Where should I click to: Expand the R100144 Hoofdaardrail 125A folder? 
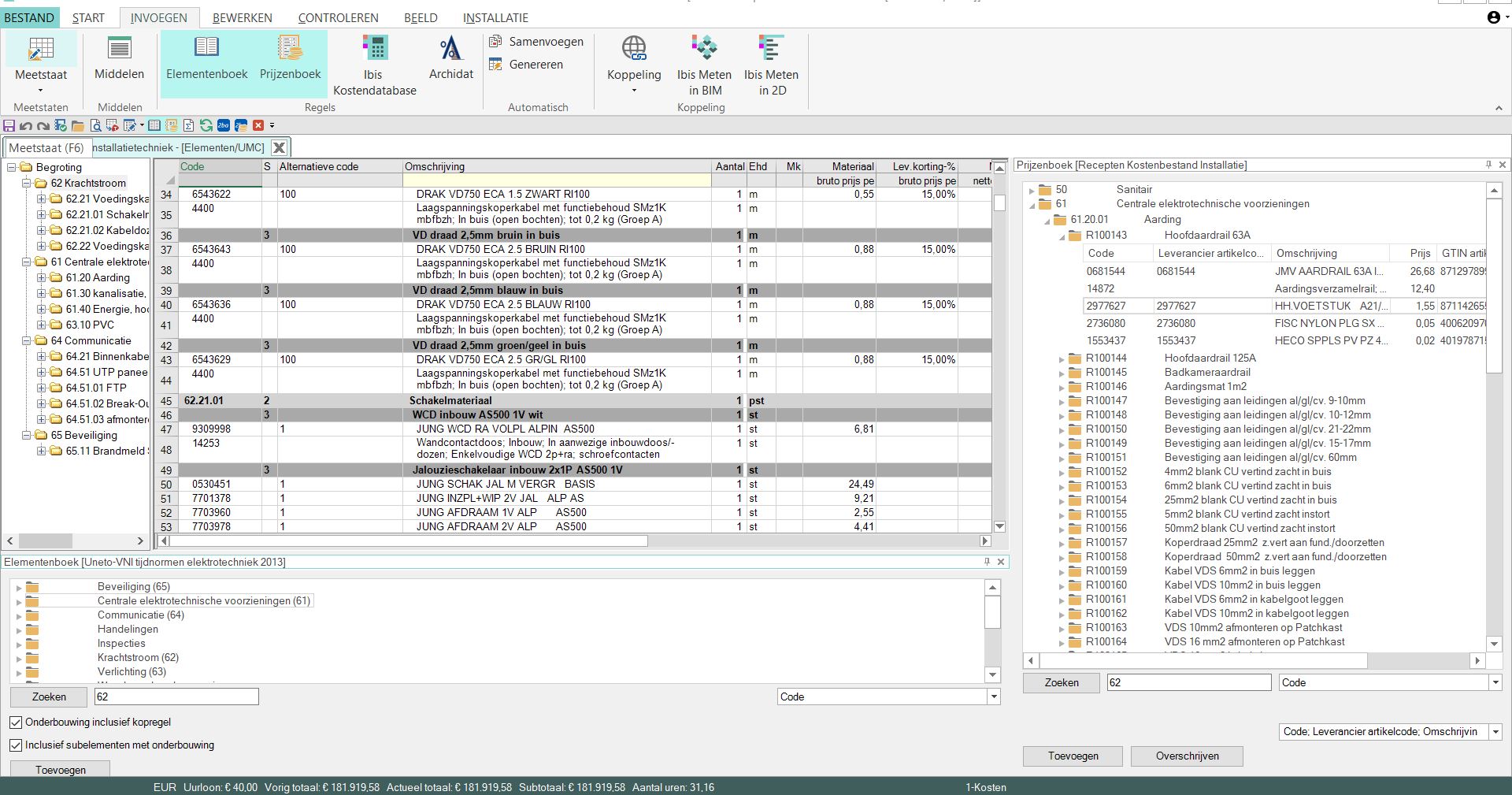pos(1062,358)
